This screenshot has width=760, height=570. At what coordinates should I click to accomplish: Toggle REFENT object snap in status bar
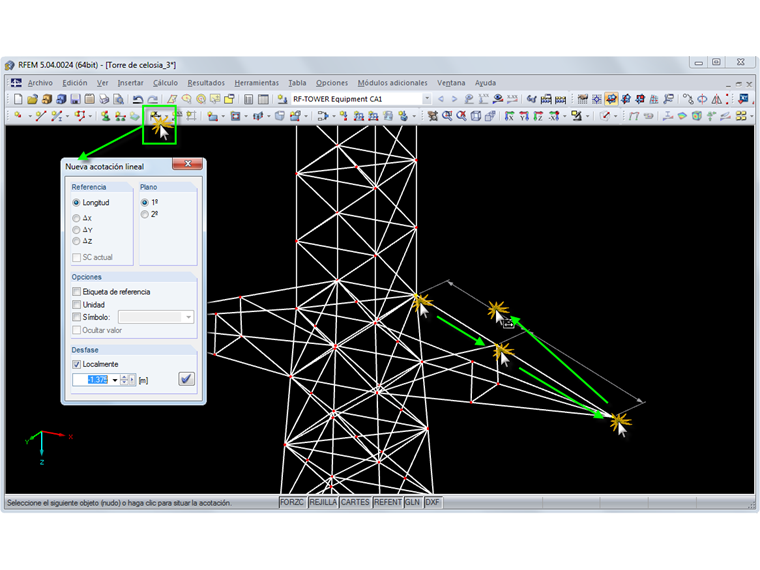388,503
